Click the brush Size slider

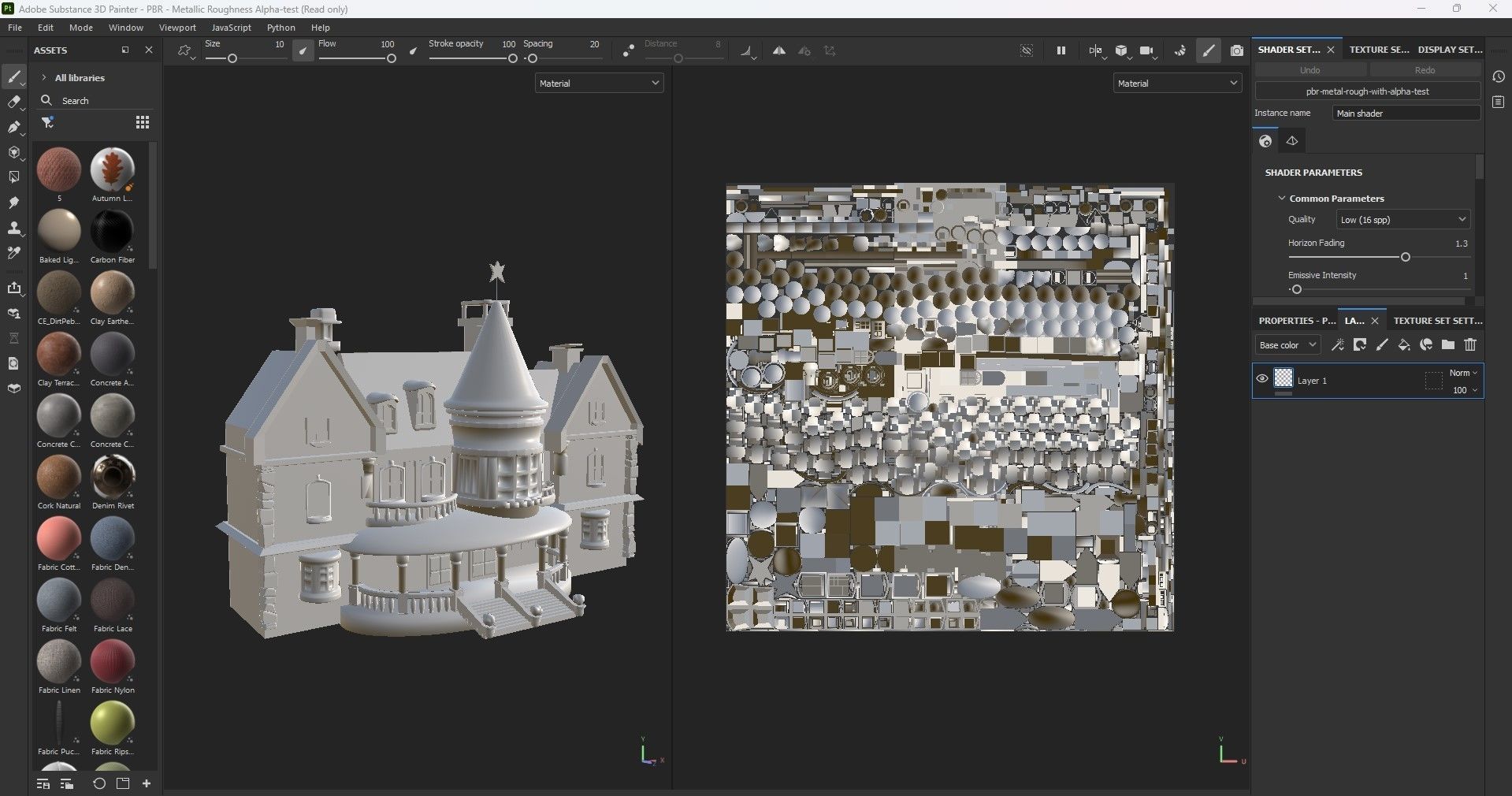[244, 58]
